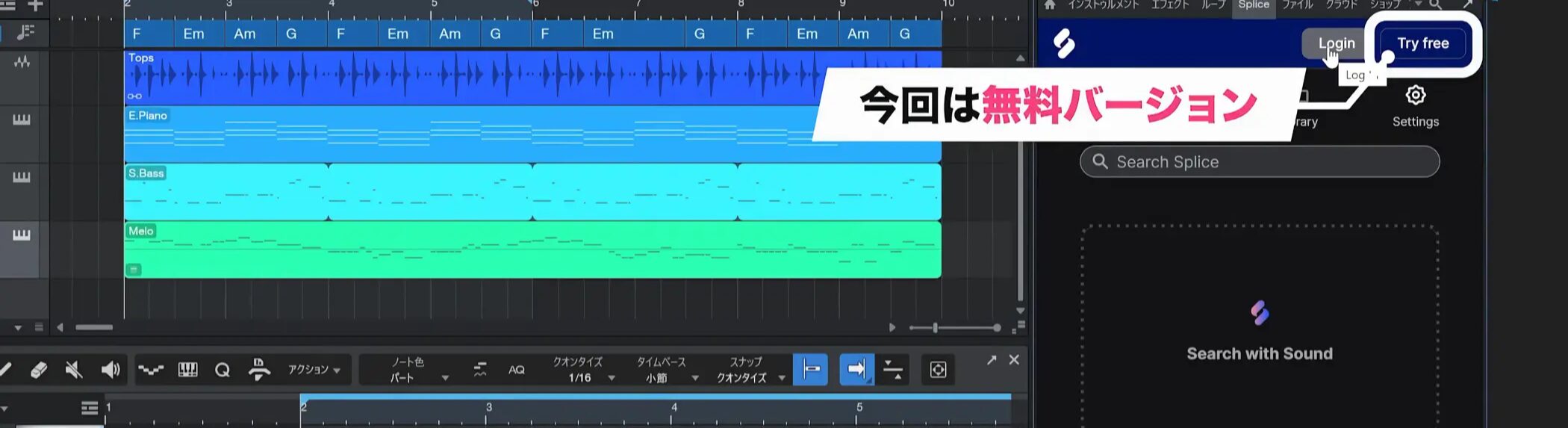Click the Try free button
The image size is (1568, 428).
[x=1422, y=43]
